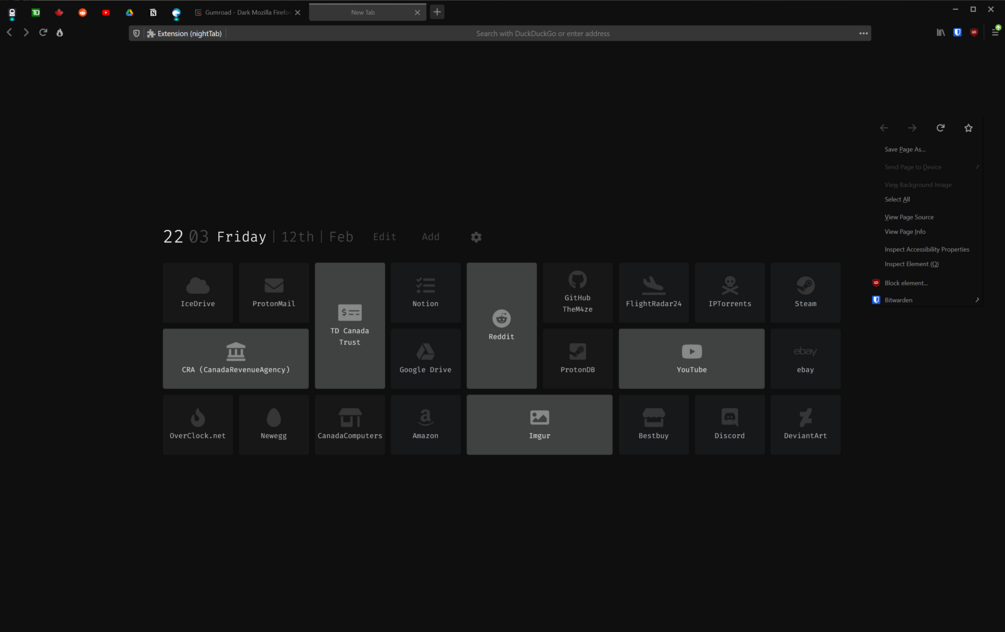1005x632 pixels.
Task: Open nightTab settings gear
Action: pyautogui.click(x=476, y=237)
